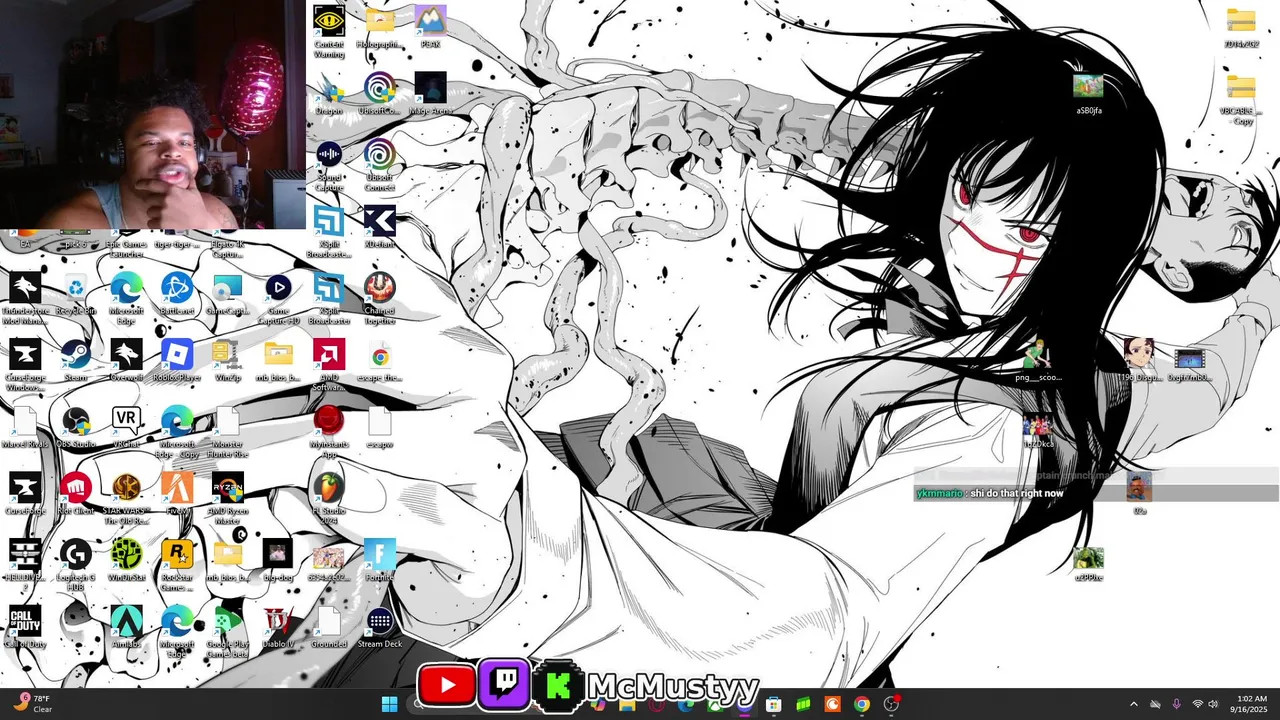Image resolution: width=1280 pixels, height=720 pixels.
Task: Launch the AMD Software shortcut
Action: 329,365
